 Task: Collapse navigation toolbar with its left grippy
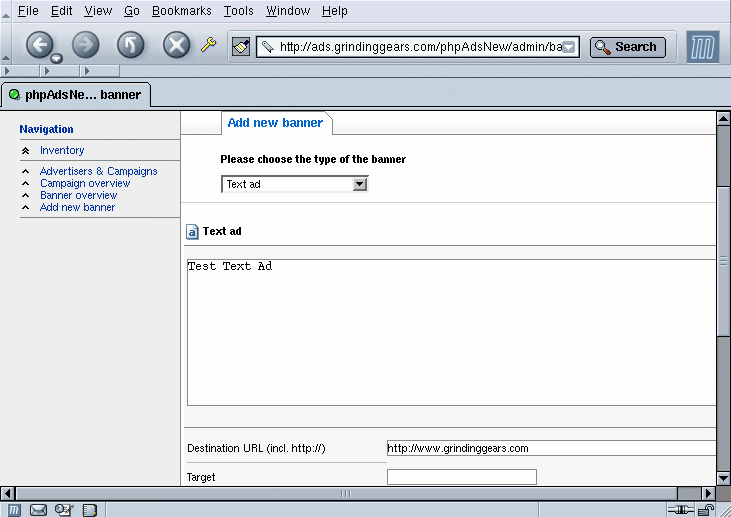pos(6,45)
